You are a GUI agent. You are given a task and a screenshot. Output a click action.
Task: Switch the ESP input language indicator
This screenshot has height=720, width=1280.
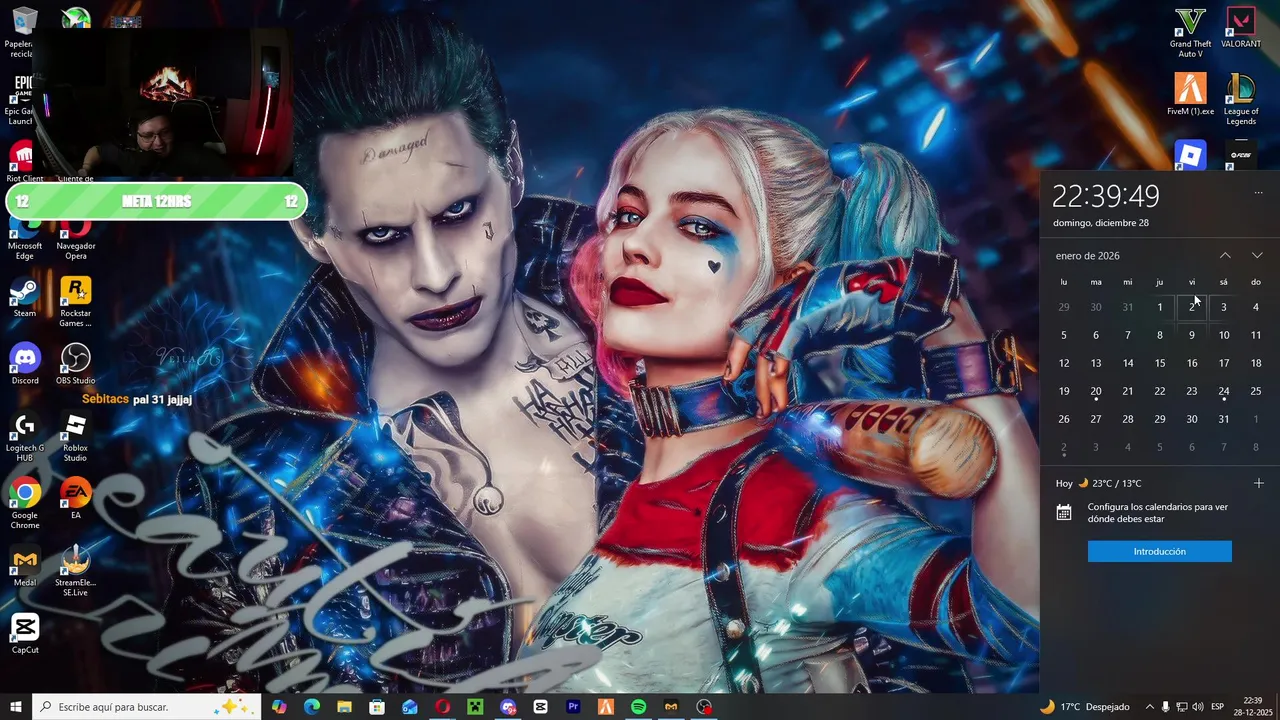point(1218,707)
